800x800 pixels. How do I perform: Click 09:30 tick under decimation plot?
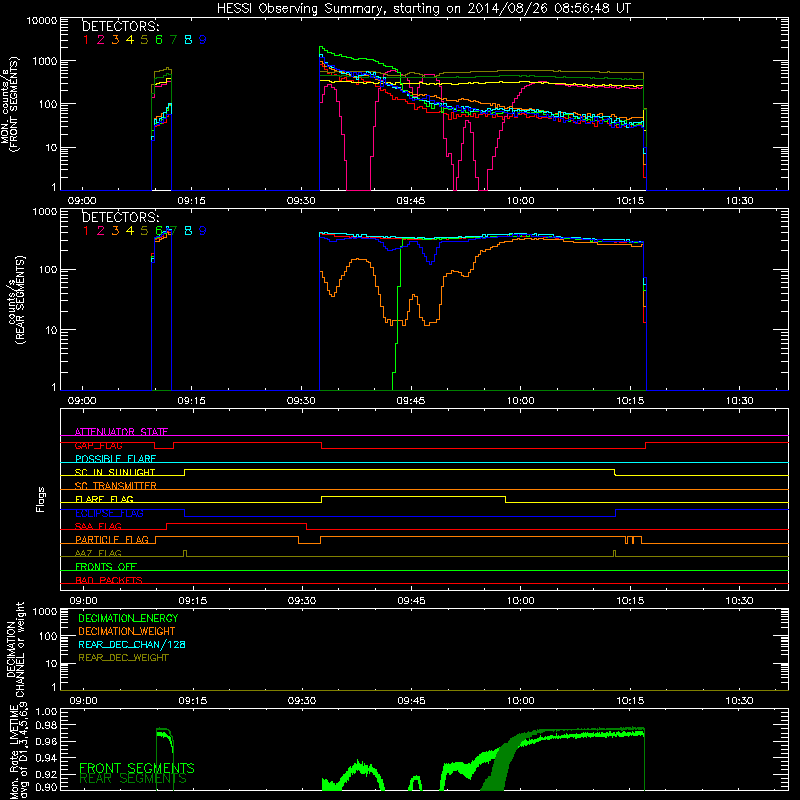click(x=302, y=701)
